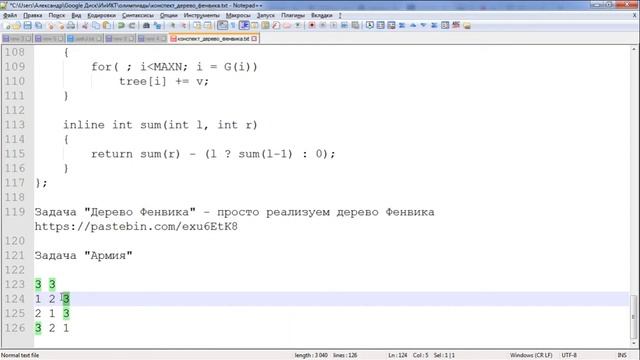The height and width of the screenshot is (360, 640).
Task: Click line number 113 in the margin
Action: coord(15,124)
